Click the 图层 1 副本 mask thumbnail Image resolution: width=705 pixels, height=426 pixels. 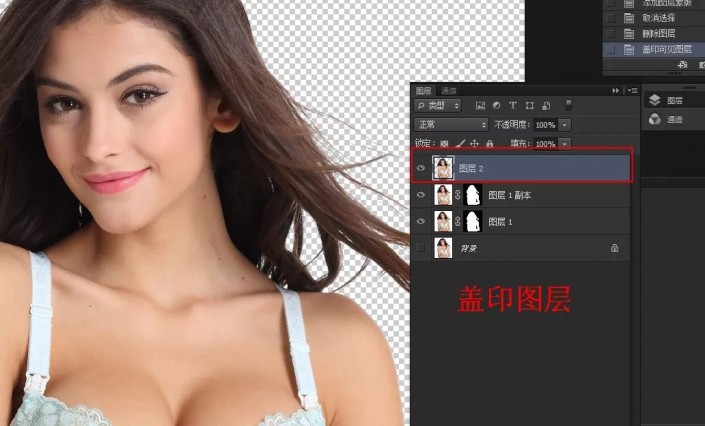(x=473, y=195)
